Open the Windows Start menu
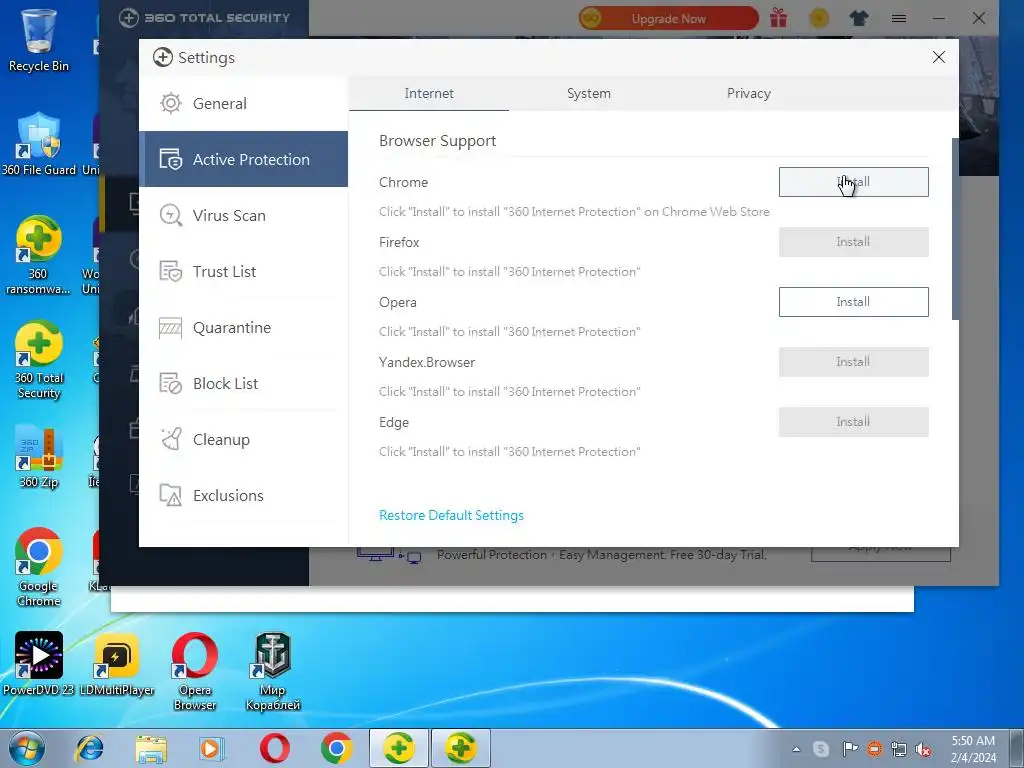 [27, 748]
